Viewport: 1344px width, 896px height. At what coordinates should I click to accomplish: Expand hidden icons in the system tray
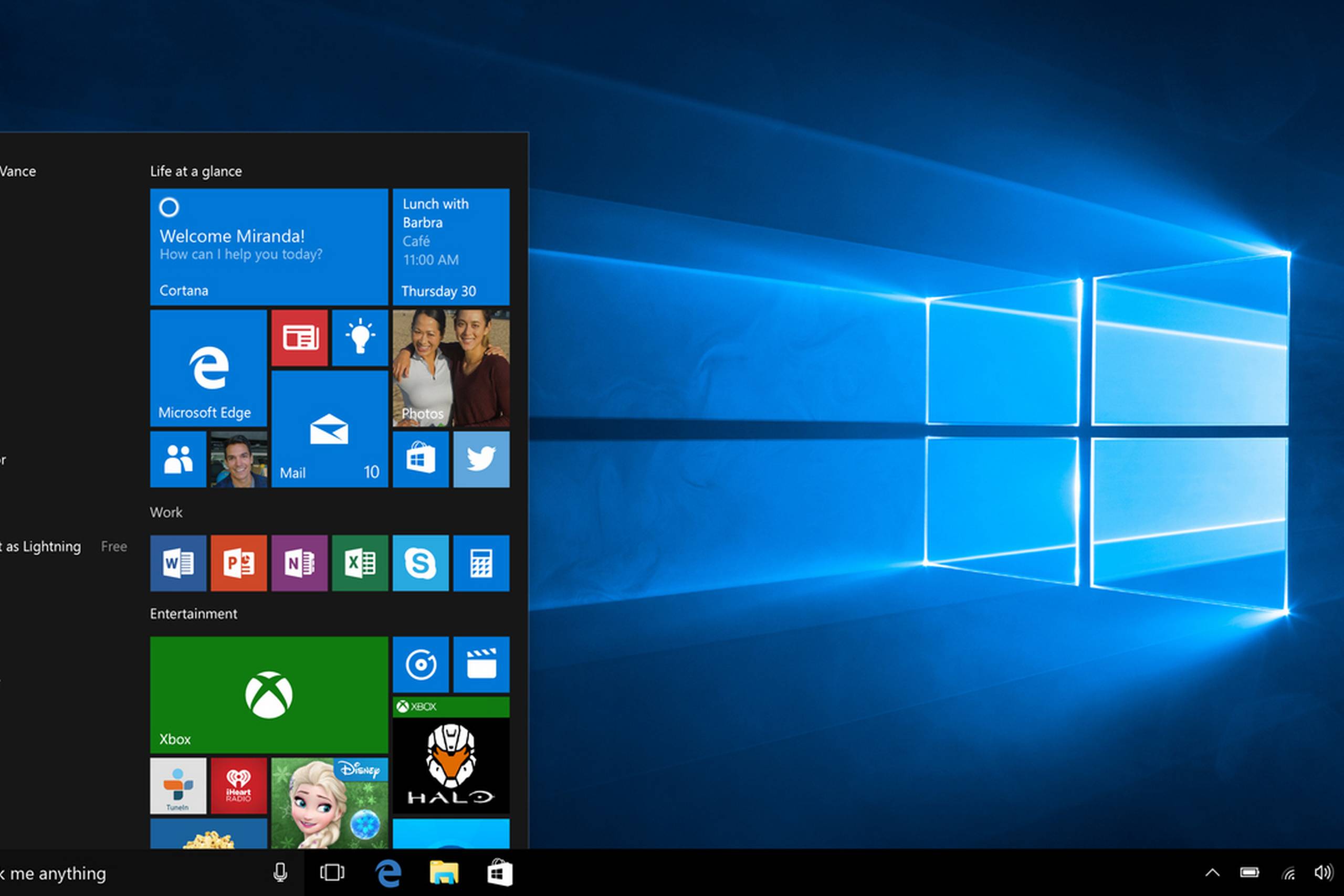1213,873
